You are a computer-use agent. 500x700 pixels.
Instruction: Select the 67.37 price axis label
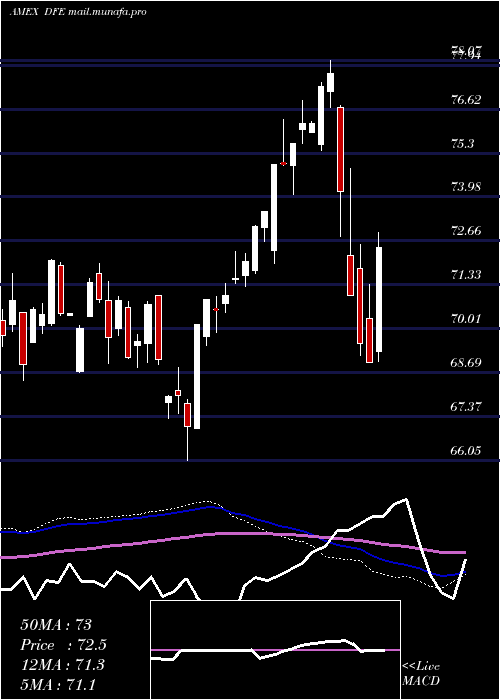[466, 407]
